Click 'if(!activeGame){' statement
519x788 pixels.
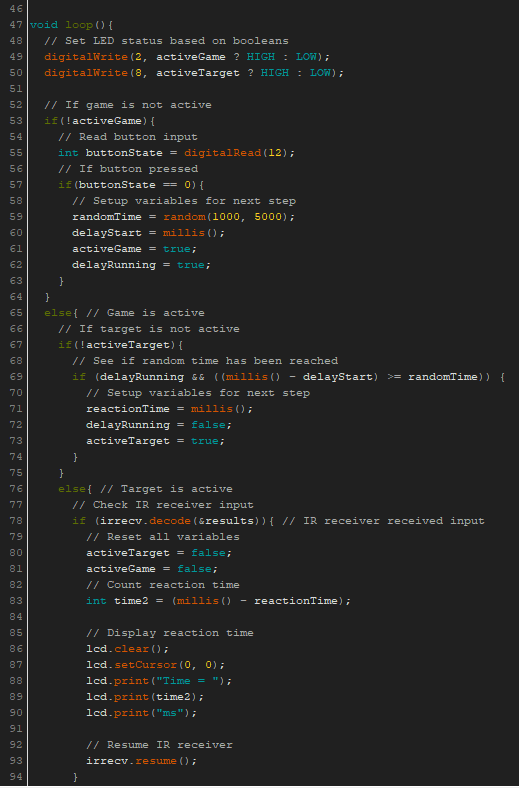point(100,121)
